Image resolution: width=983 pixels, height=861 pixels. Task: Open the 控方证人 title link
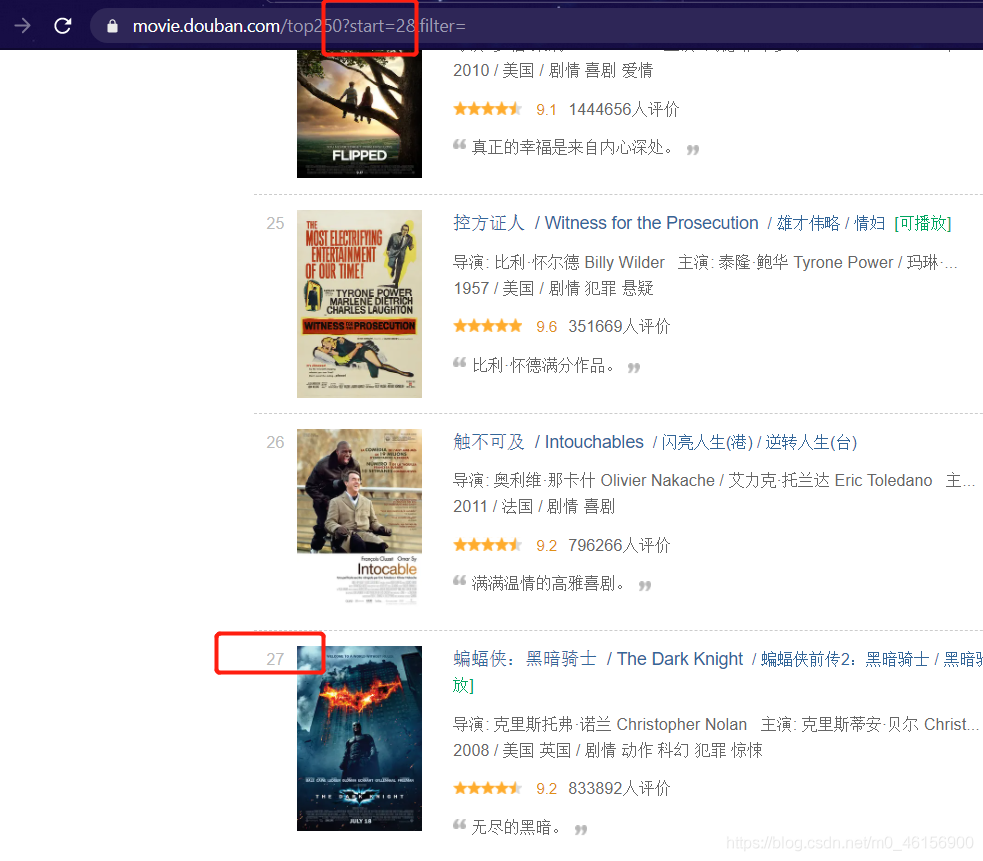tap(489, 223)
